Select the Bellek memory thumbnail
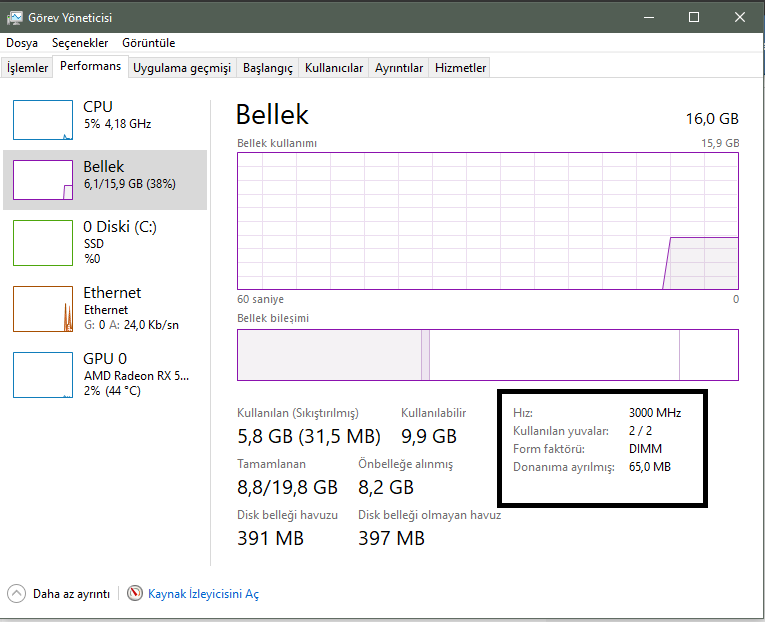 (43, 180)
